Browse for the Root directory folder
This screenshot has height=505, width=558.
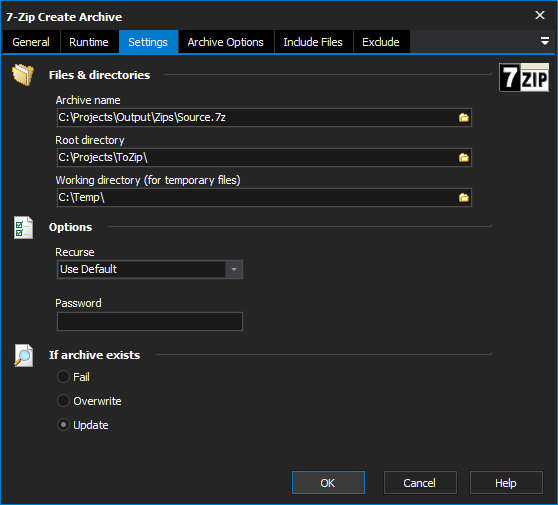463,157
